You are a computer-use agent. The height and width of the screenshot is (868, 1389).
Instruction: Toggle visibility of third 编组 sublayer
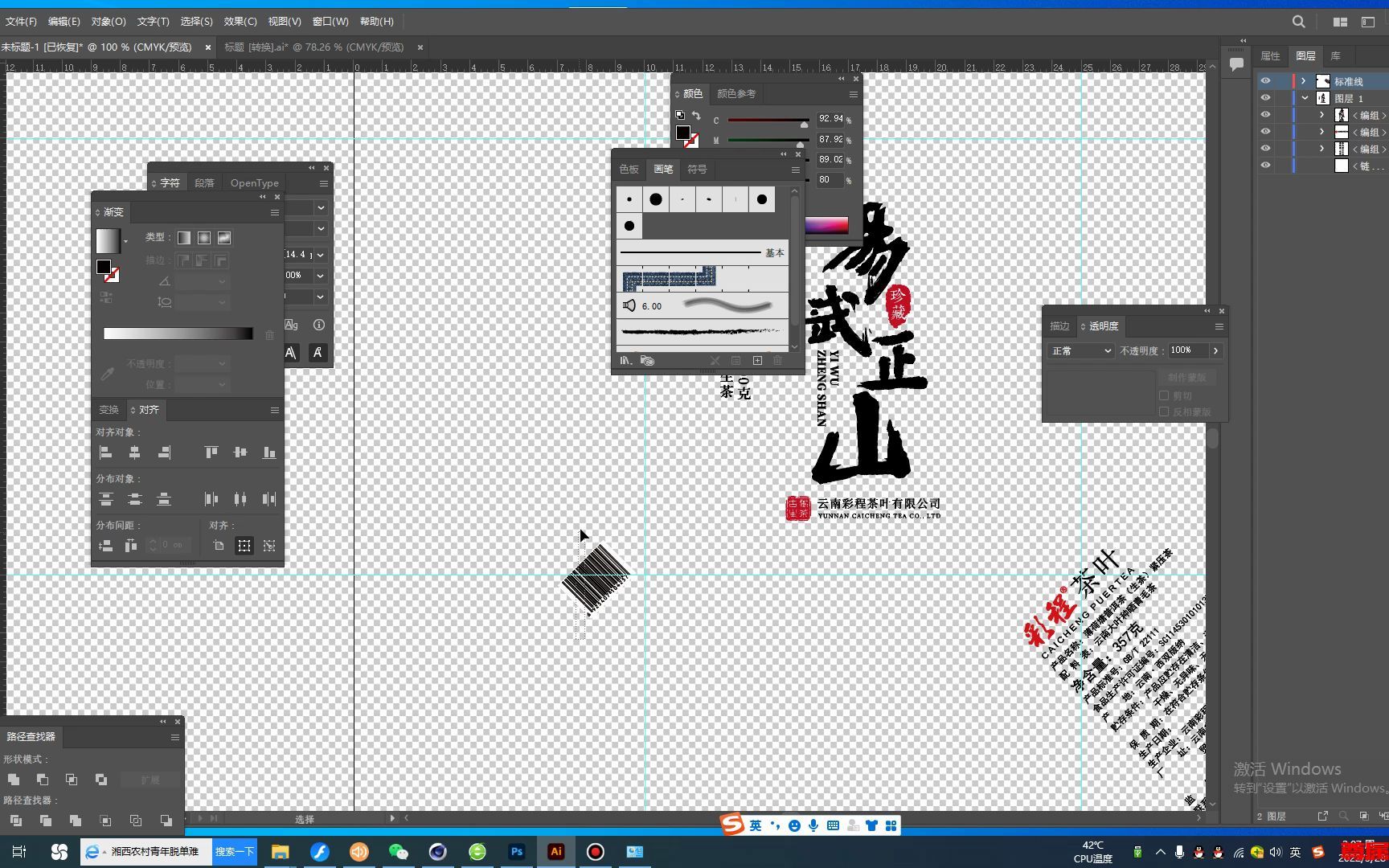1265,149
